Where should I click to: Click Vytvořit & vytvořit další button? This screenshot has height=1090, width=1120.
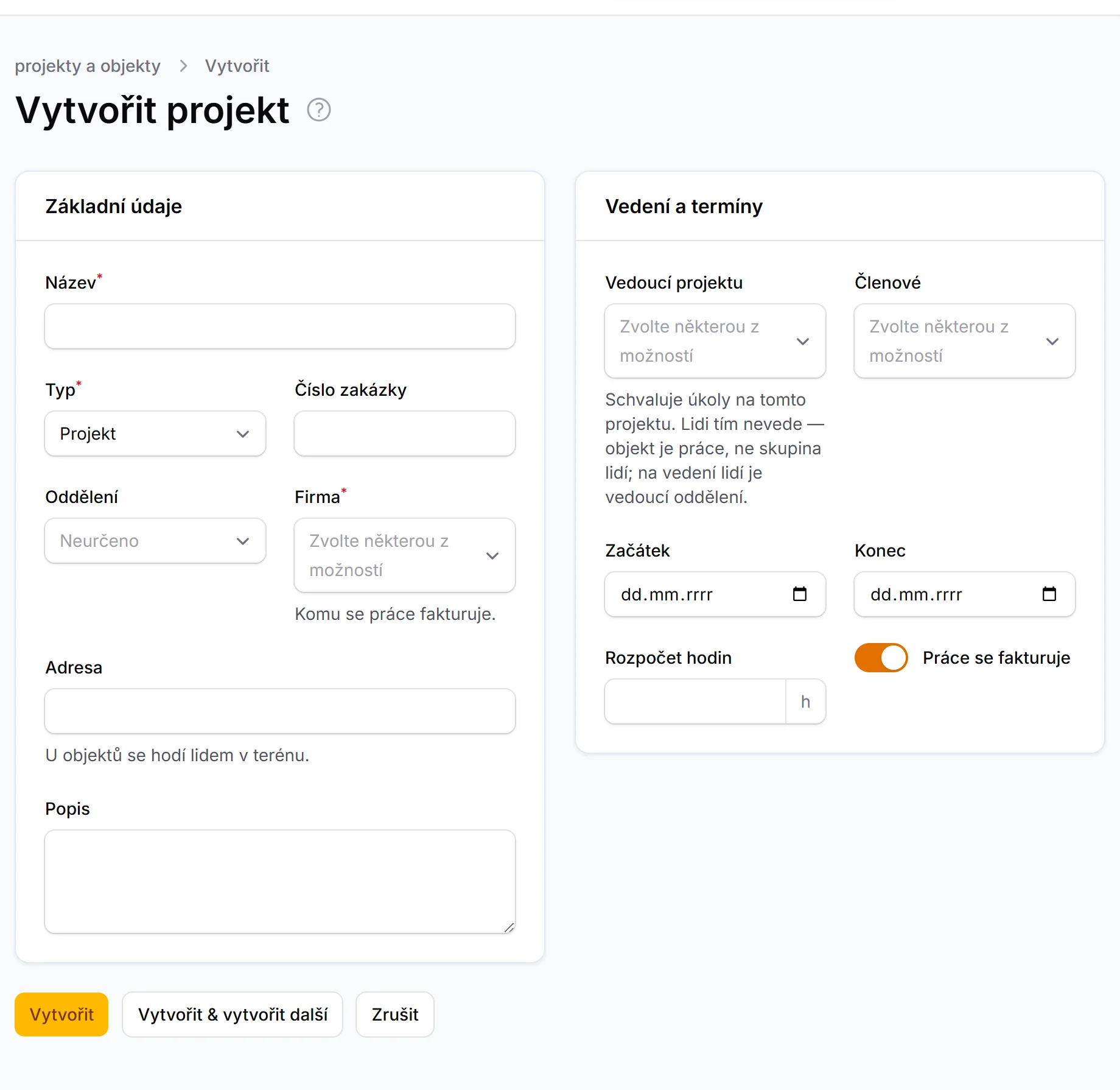click(233, 1014)
